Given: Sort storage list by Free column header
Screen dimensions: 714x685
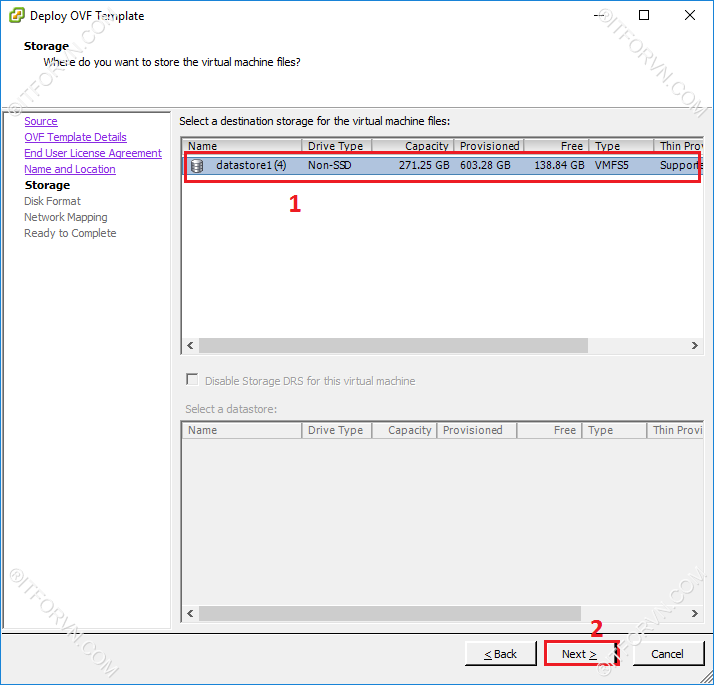Looking at the screenshot, I should 556,146.
